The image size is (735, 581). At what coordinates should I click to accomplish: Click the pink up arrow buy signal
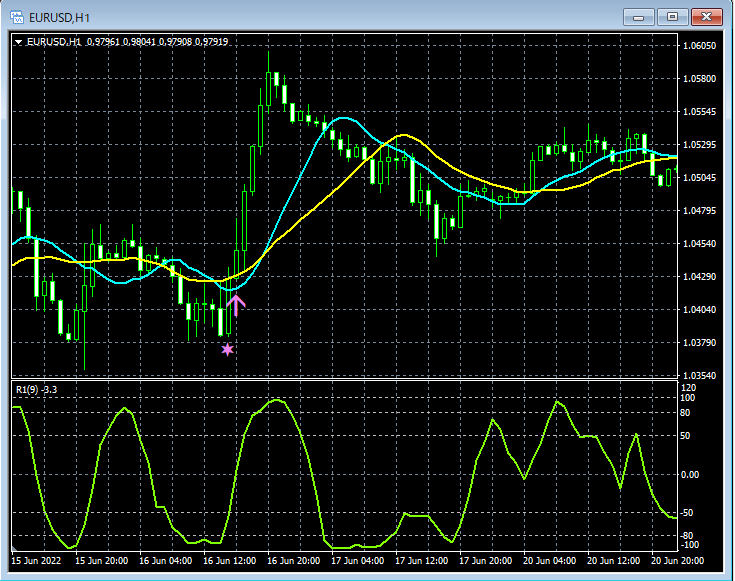click(x=236, y=303)
